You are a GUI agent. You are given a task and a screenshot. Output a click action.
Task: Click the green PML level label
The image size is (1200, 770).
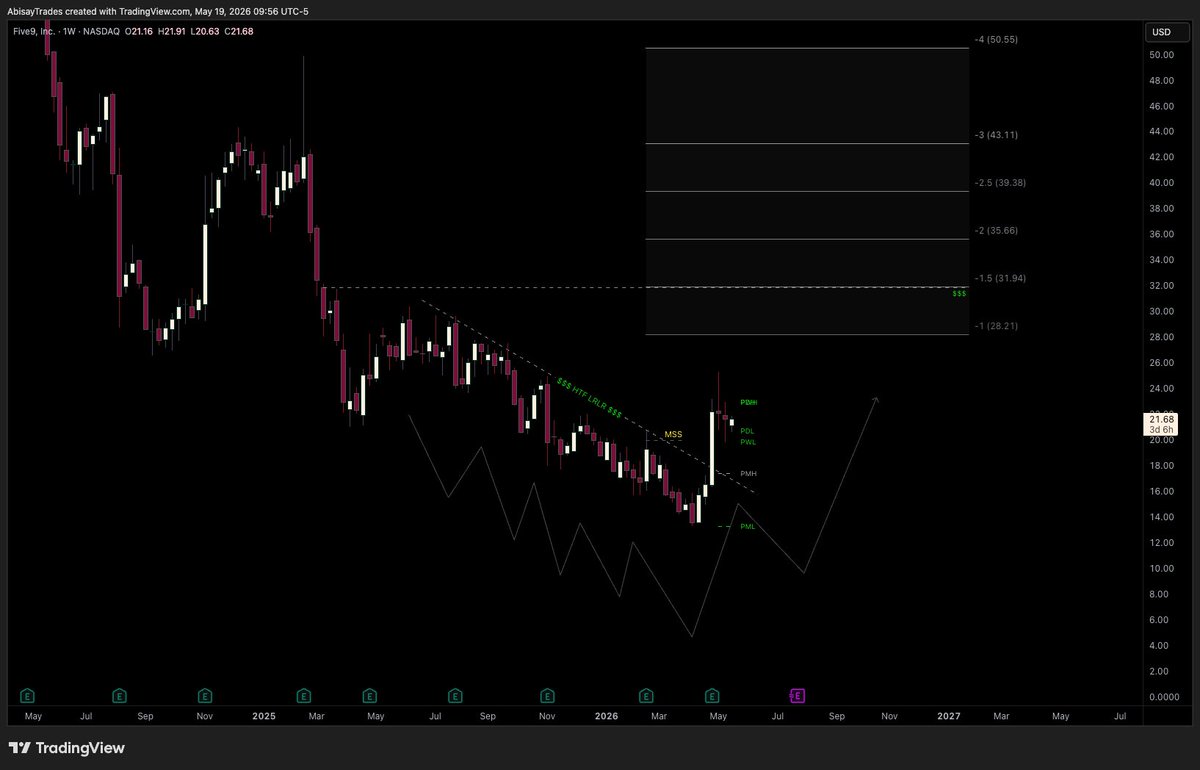point(747,526)
